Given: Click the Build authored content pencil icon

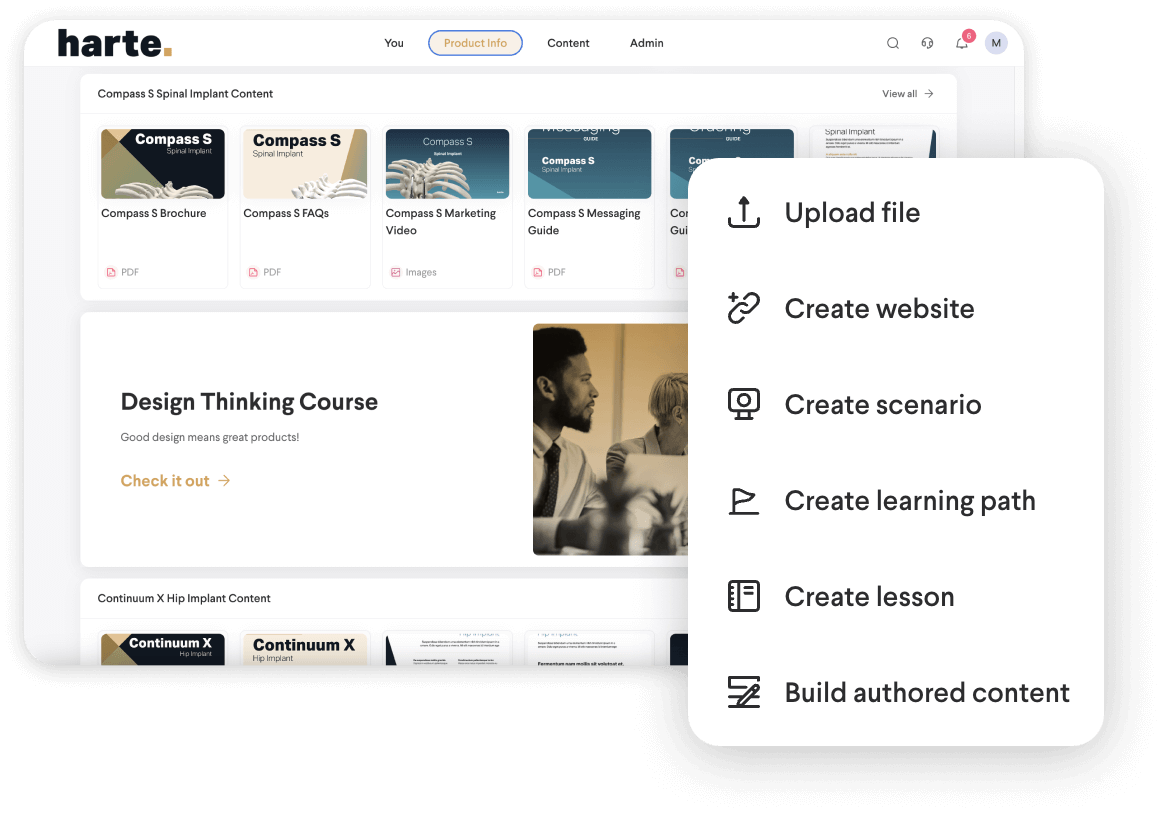Looking at the screenshot, I should click(x=743, y=692).
